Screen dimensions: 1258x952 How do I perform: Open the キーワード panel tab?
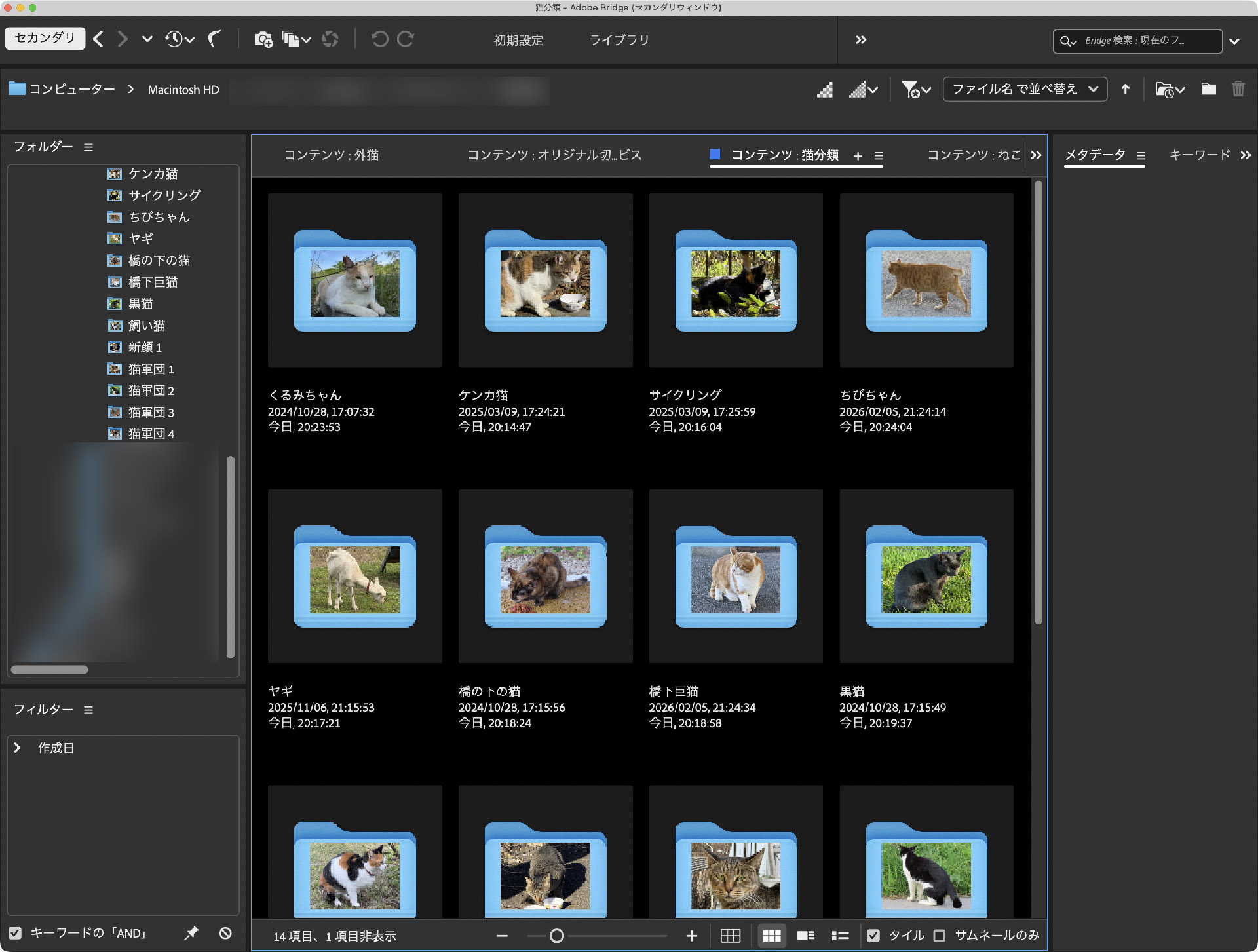tap(1200, 155)
